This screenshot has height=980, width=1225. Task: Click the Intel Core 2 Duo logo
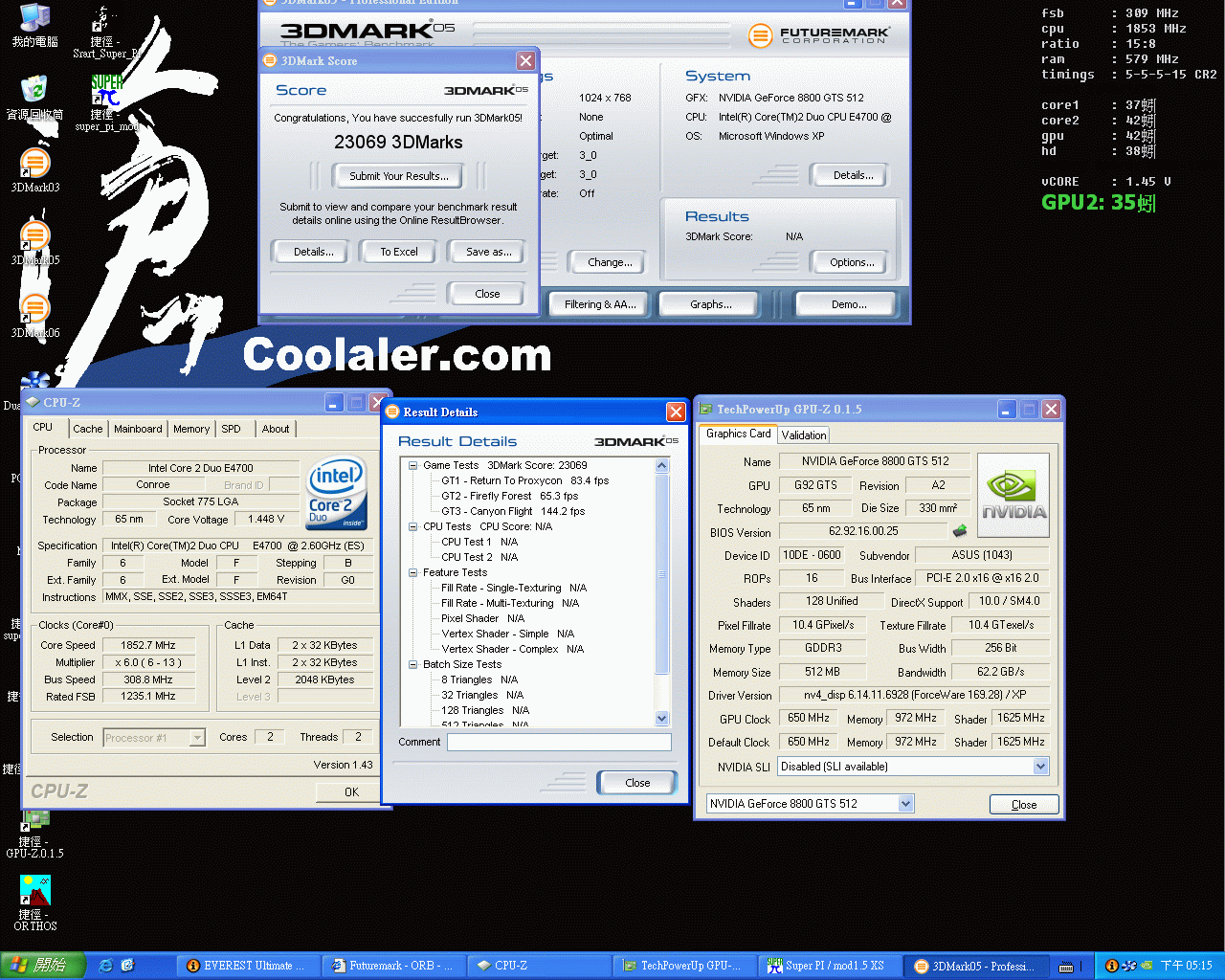coord(336,493)
